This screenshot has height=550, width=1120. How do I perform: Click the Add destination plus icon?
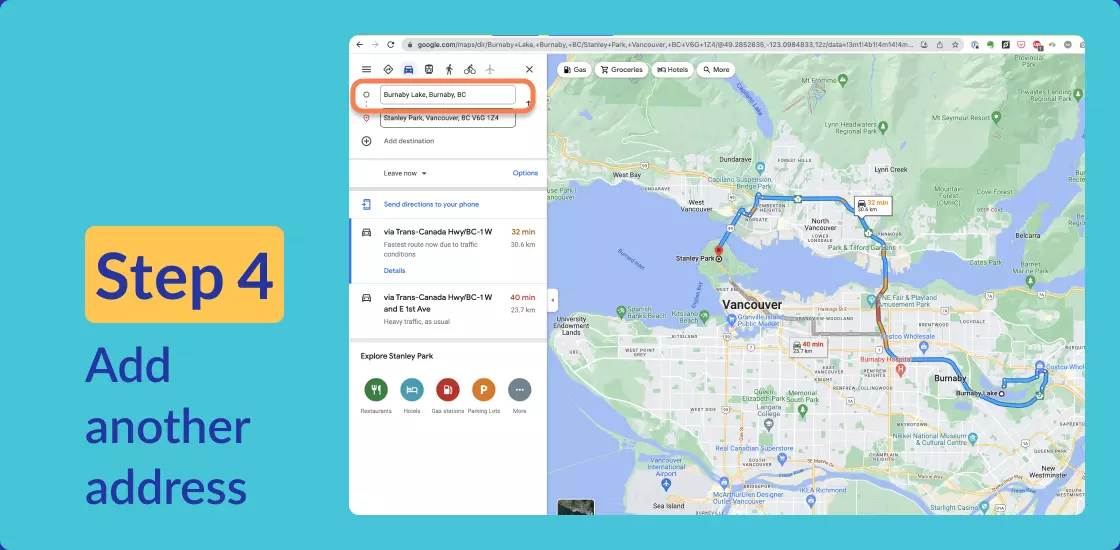(366, 141)
